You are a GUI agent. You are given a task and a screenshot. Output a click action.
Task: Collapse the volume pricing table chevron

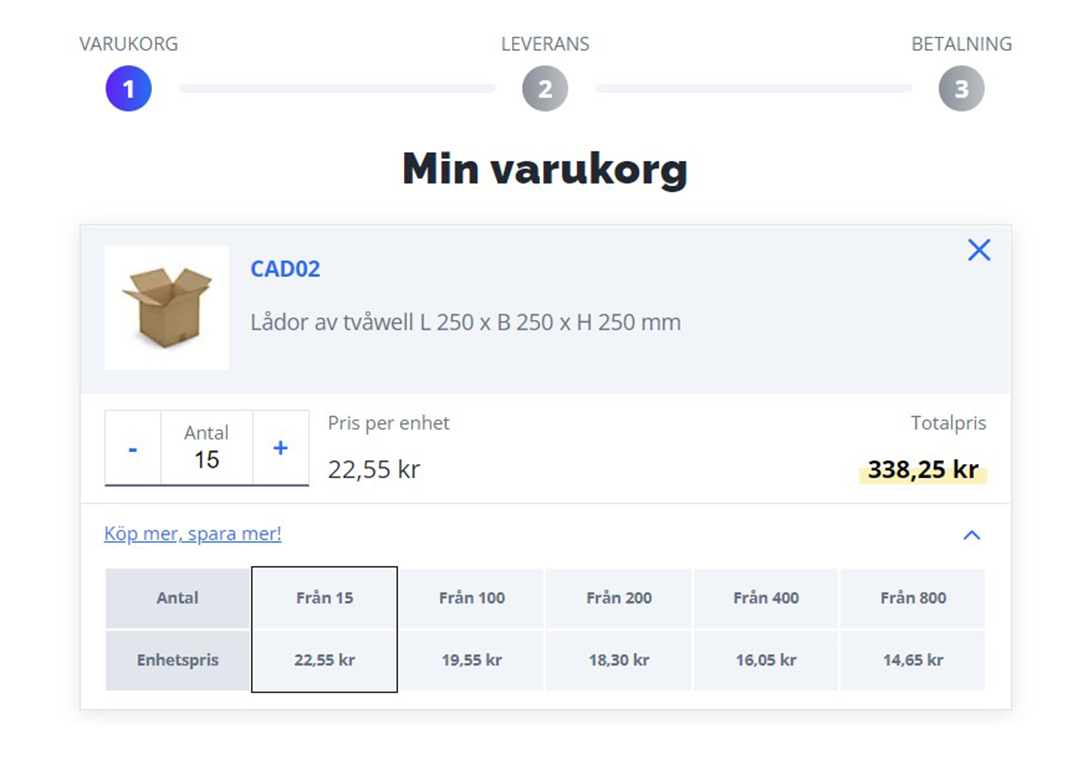click(971, 535)
